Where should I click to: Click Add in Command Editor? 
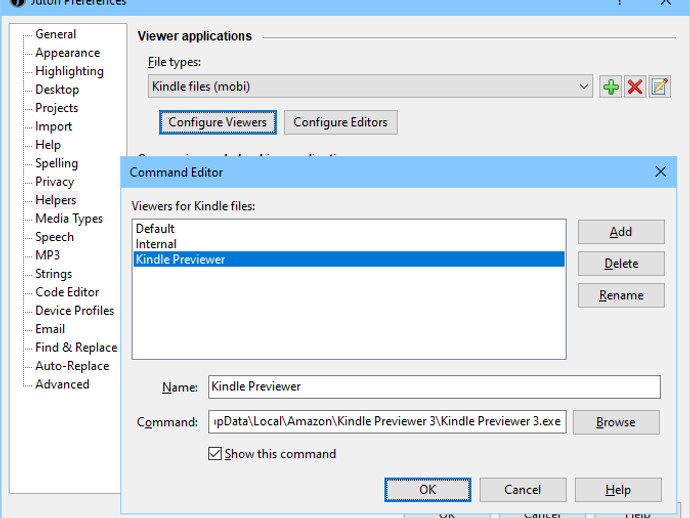click(621, 232)
